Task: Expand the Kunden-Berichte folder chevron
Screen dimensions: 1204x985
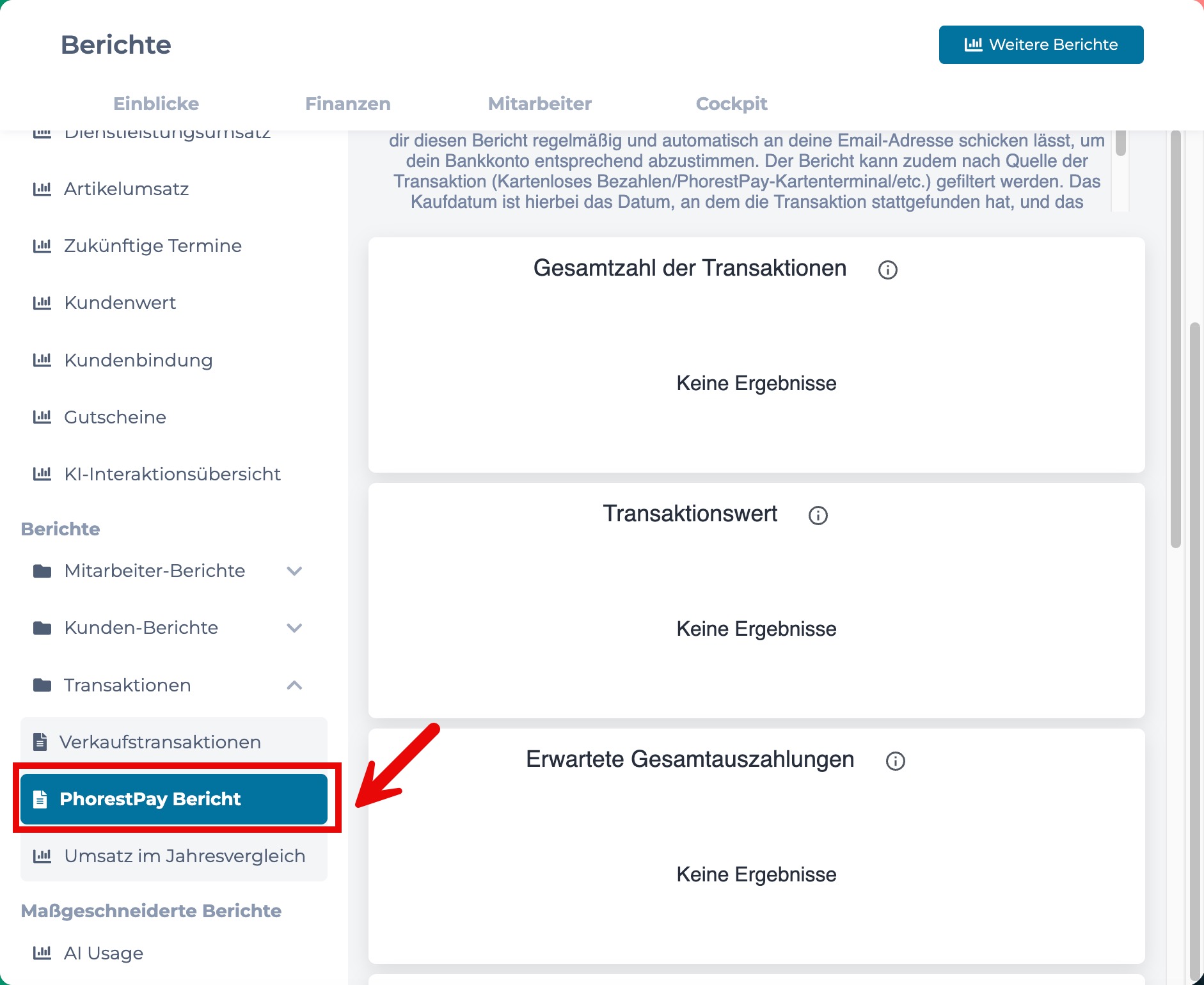Action: point(294,627)
